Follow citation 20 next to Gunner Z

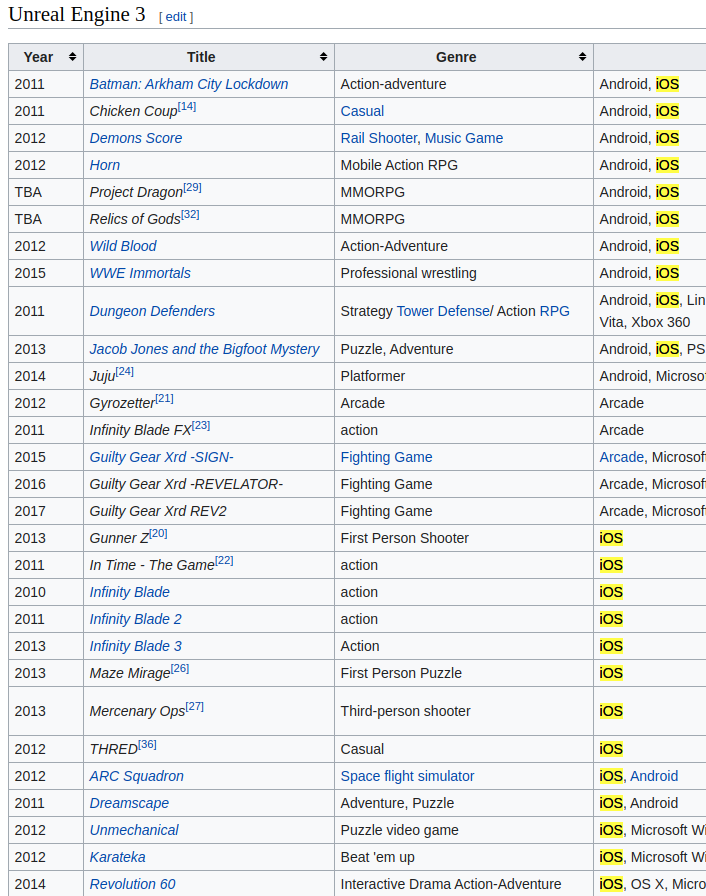[x=158, y=533]
